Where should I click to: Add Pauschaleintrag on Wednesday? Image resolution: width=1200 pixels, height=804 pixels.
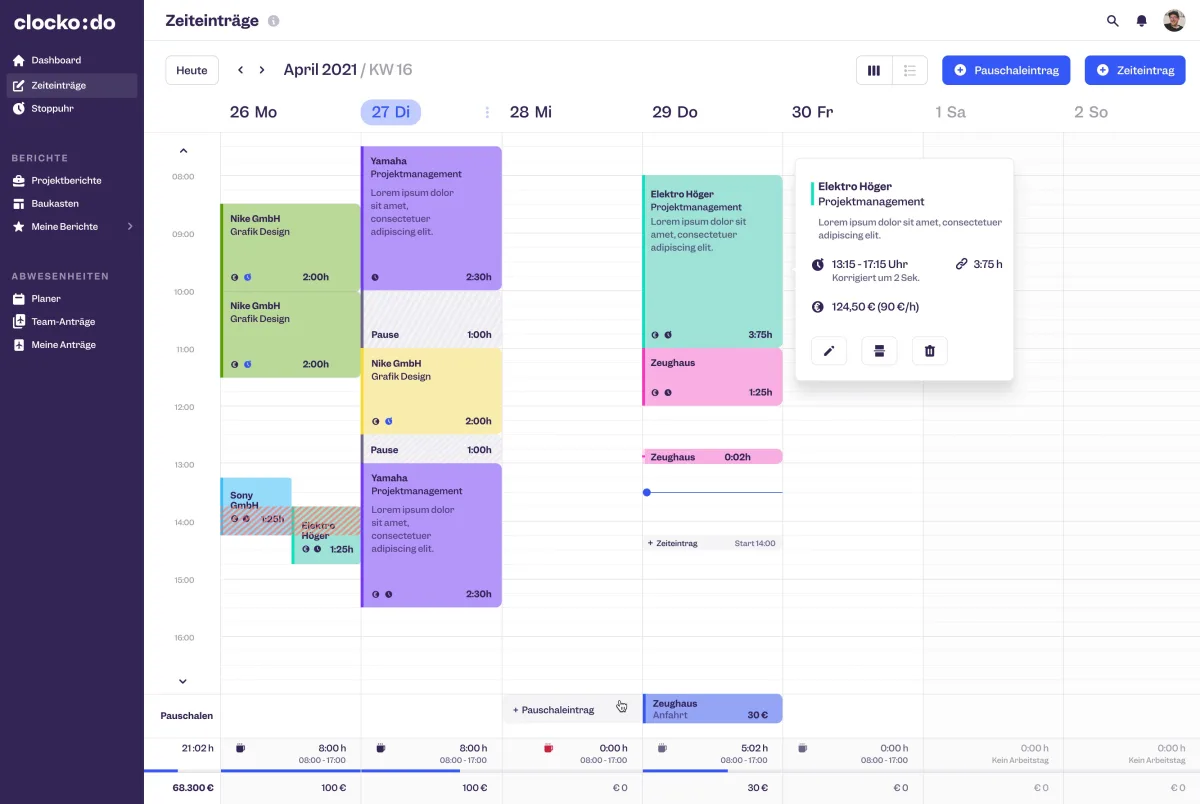(571, 709)
